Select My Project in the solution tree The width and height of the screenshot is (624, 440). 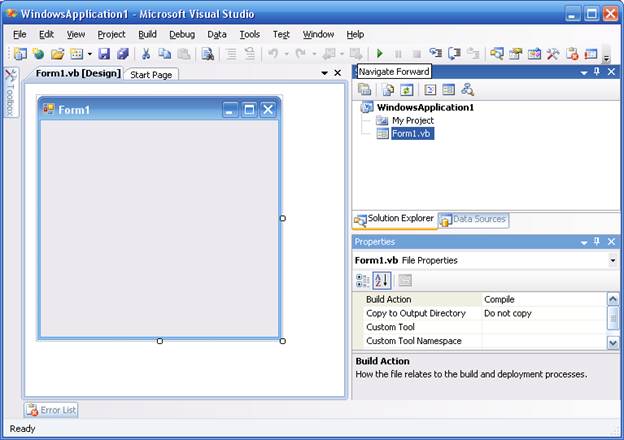pos(413,121)
